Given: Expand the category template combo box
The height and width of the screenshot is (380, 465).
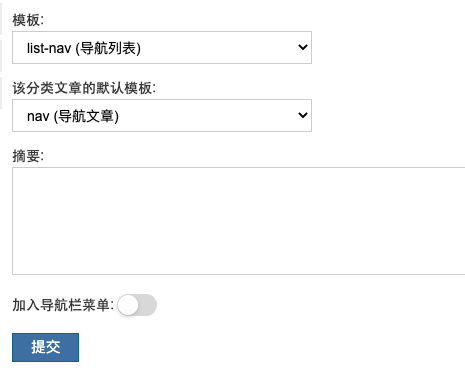Looking at the screenshot, I should 162,48.
